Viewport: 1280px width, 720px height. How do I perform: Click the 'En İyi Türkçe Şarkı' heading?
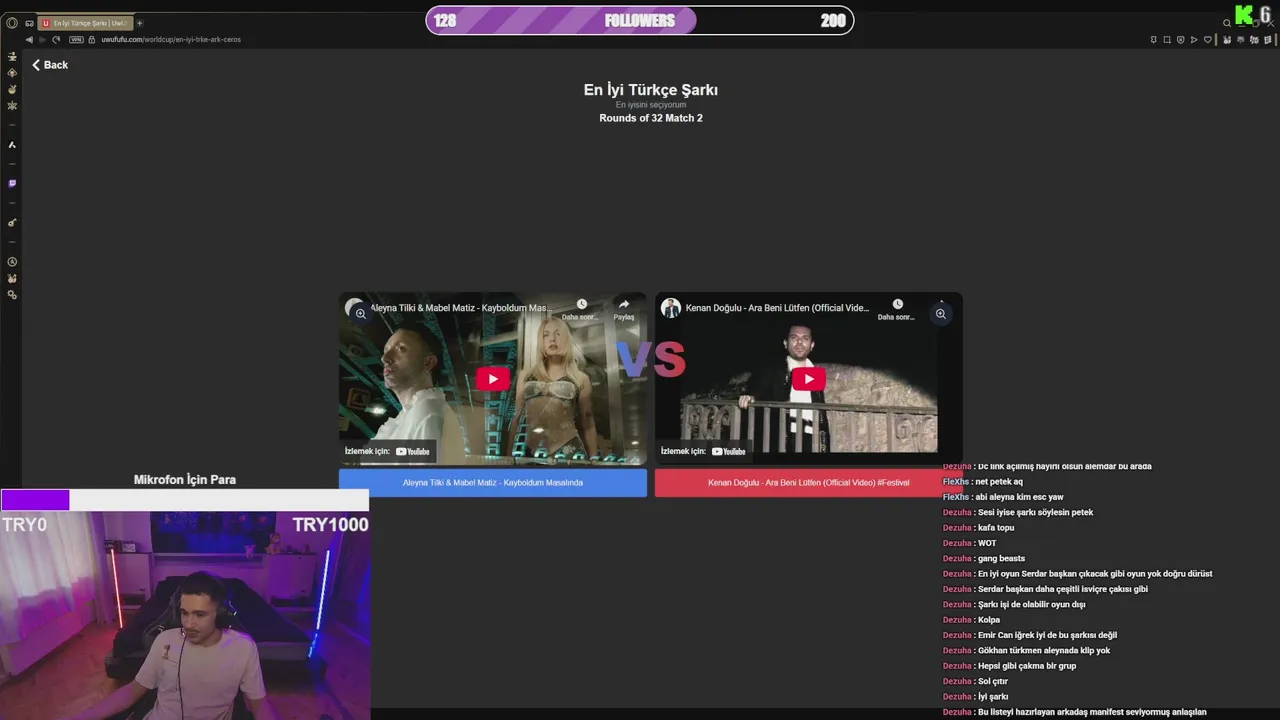[x=651, y=90]
